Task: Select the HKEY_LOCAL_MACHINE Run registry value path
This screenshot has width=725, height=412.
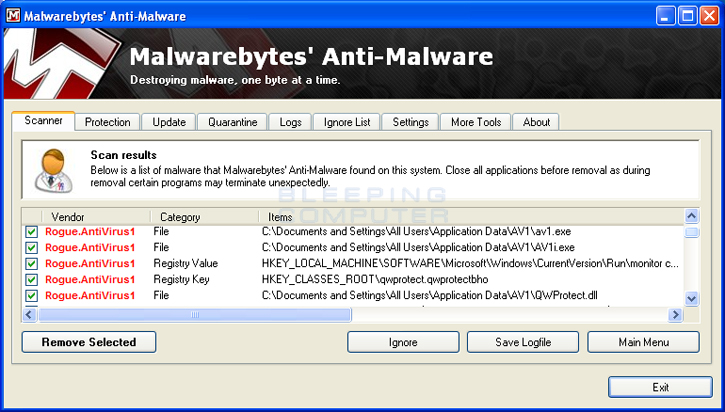Action: [470, 264]
